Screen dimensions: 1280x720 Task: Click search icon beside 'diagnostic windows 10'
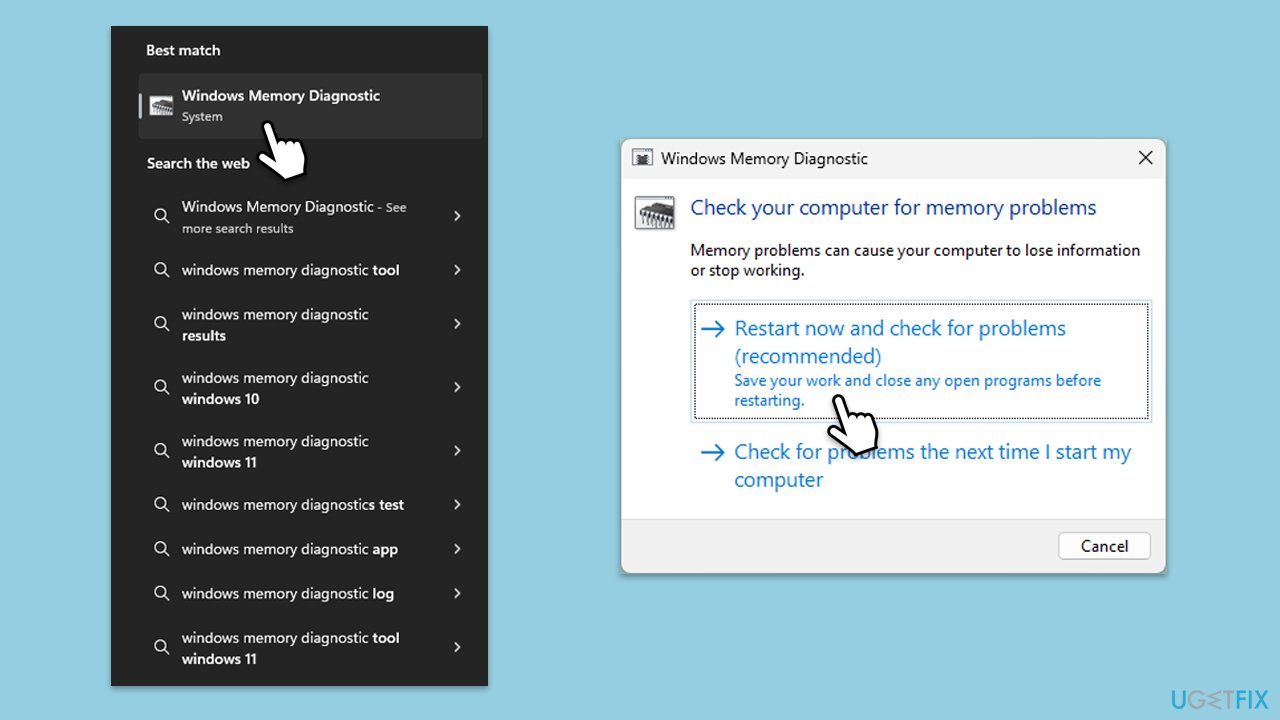(x=161, y=387)
